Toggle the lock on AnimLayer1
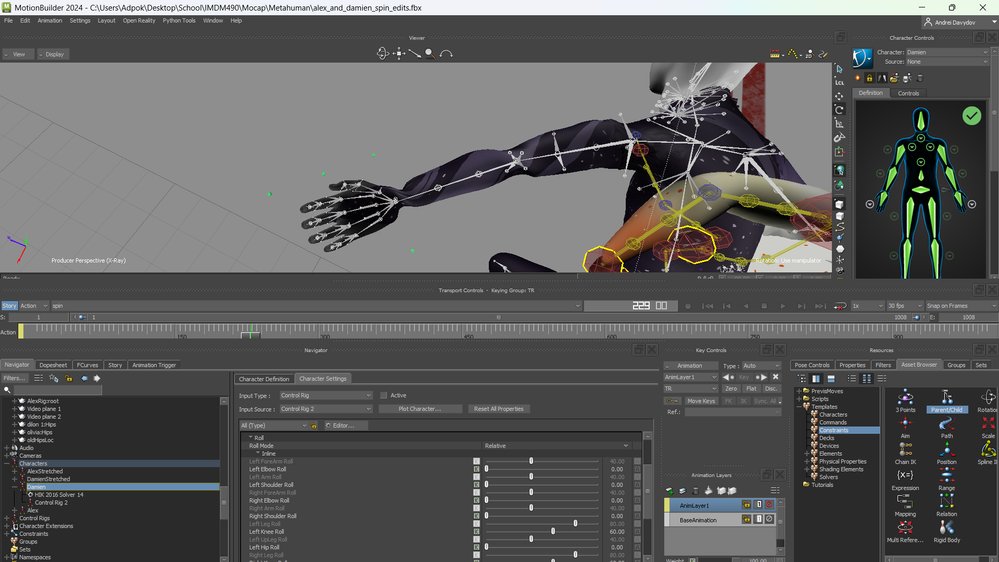The height and width of the screenshot is (562, 999). 746,505
